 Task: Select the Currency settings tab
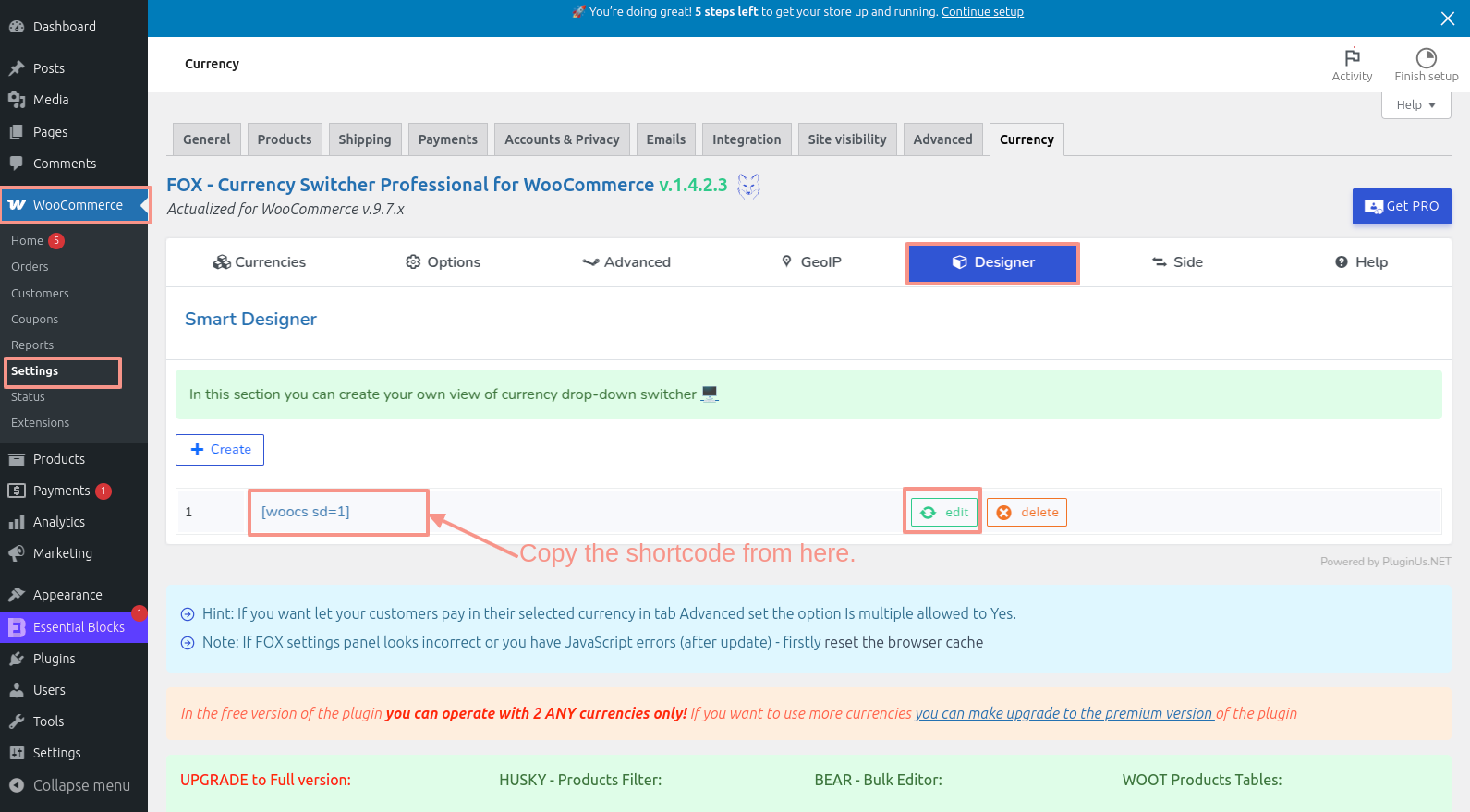1027,139
